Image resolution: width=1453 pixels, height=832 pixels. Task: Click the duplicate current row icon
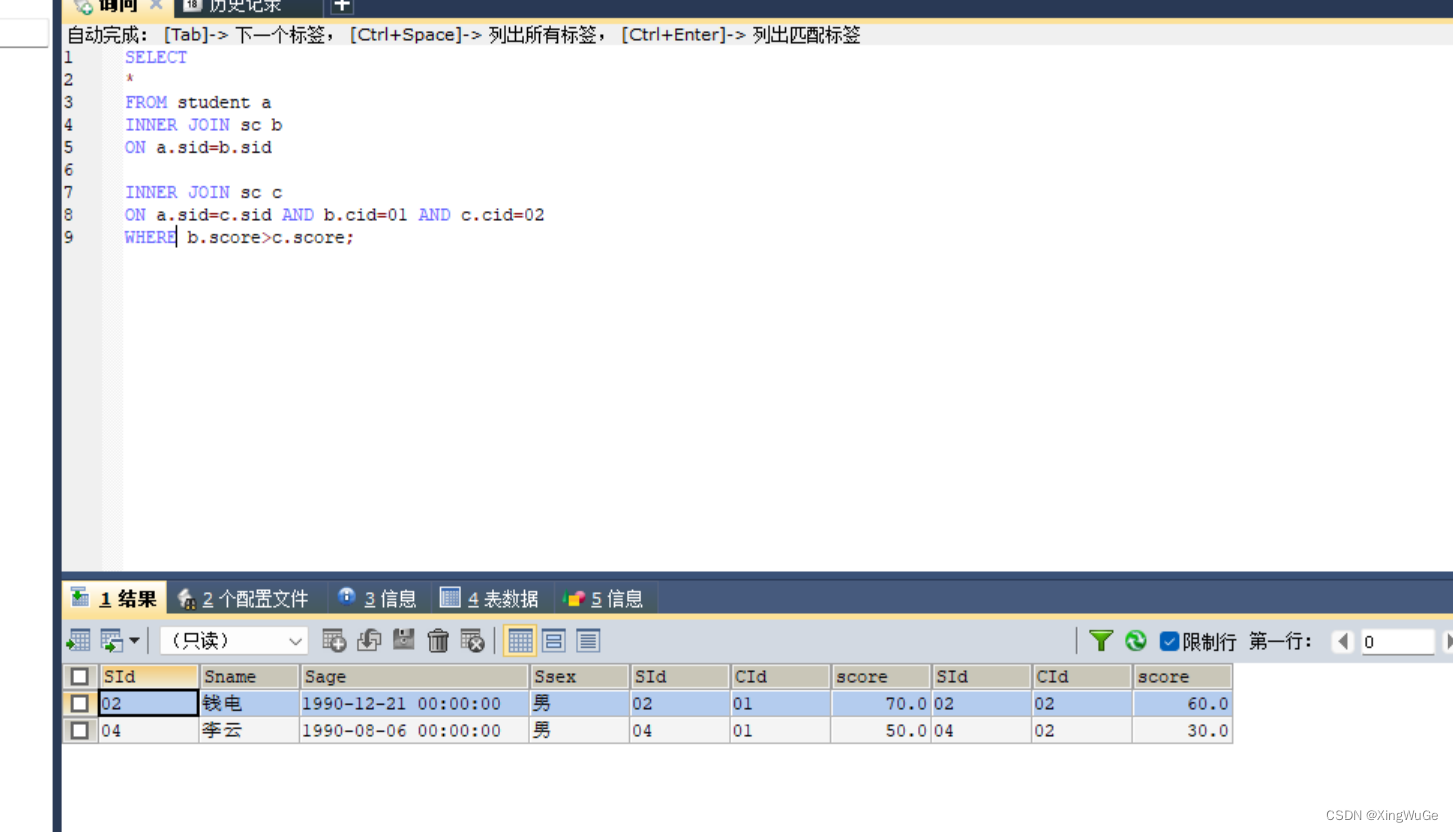(x=369, y=640)
